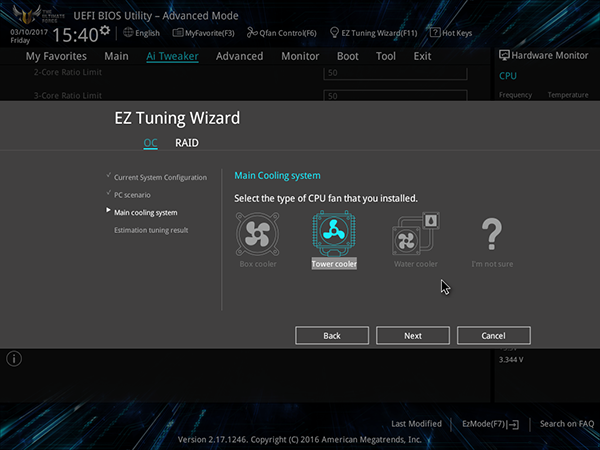The height and width of the screenshot is (450, 600).
Task: Open the Tool menu tab
Action: click(386, 56)
